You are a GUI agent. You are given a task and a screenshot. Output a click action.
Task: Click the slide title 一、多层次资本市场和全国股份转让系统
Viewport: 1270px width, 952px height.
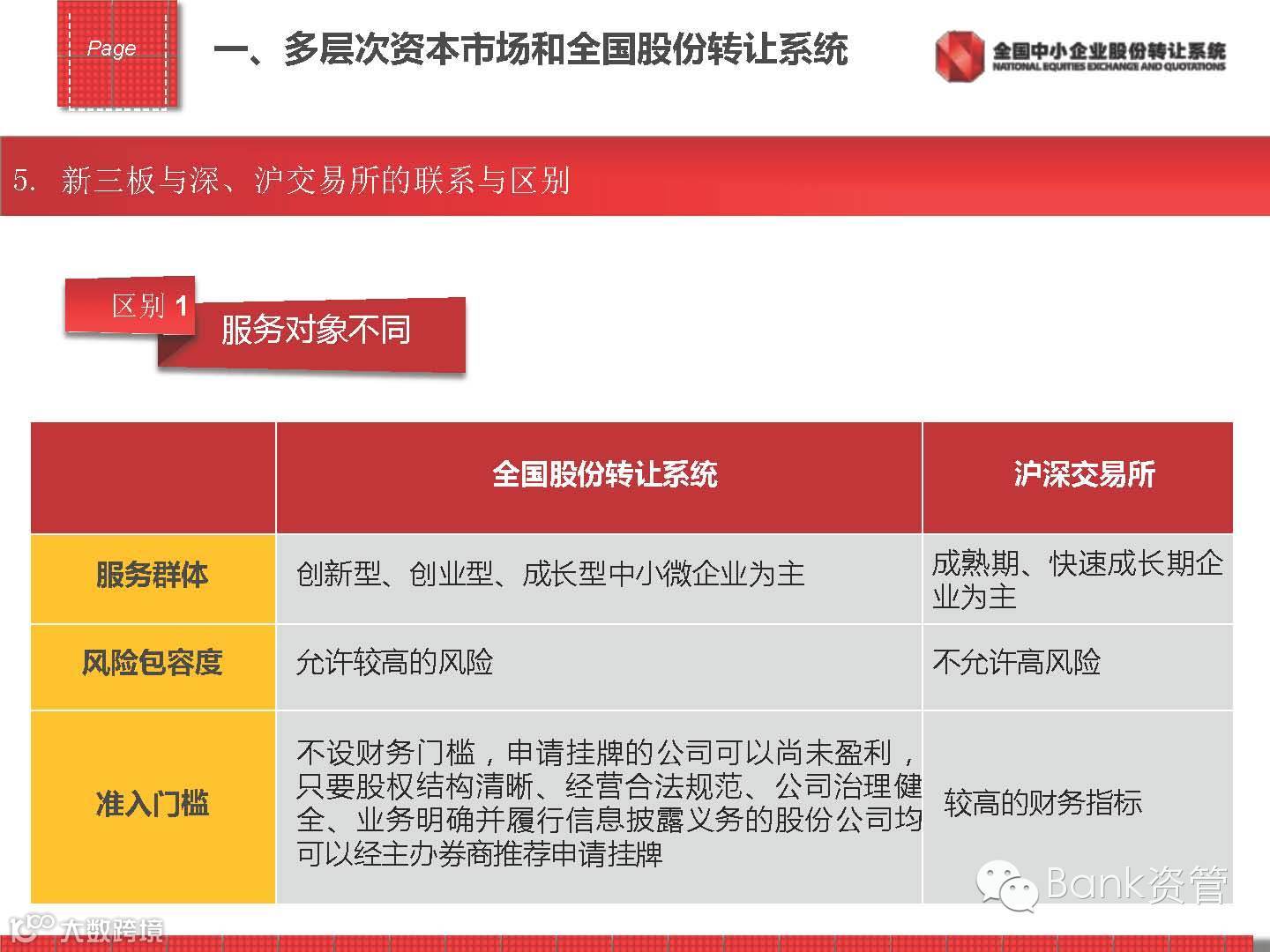click(x=530, y=49)
